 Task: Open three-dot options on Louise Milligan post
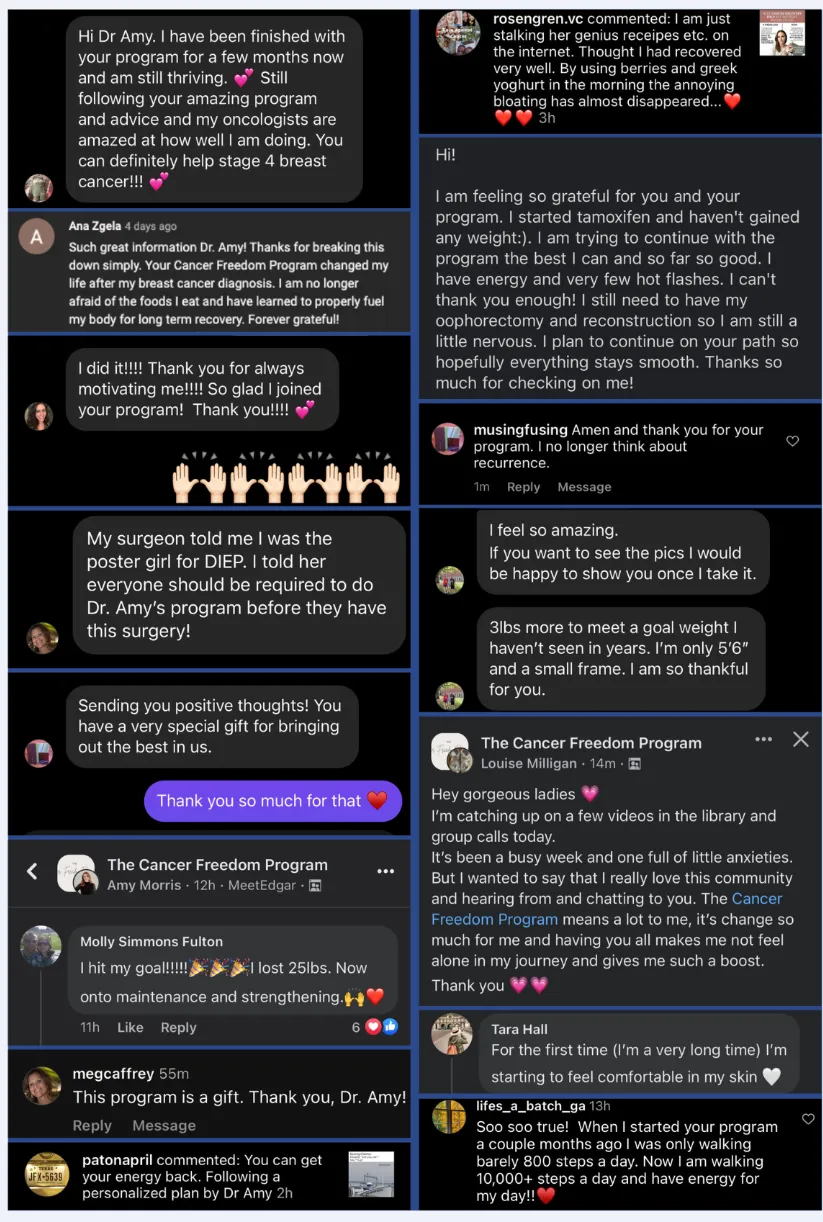click(x=764, y=740)
